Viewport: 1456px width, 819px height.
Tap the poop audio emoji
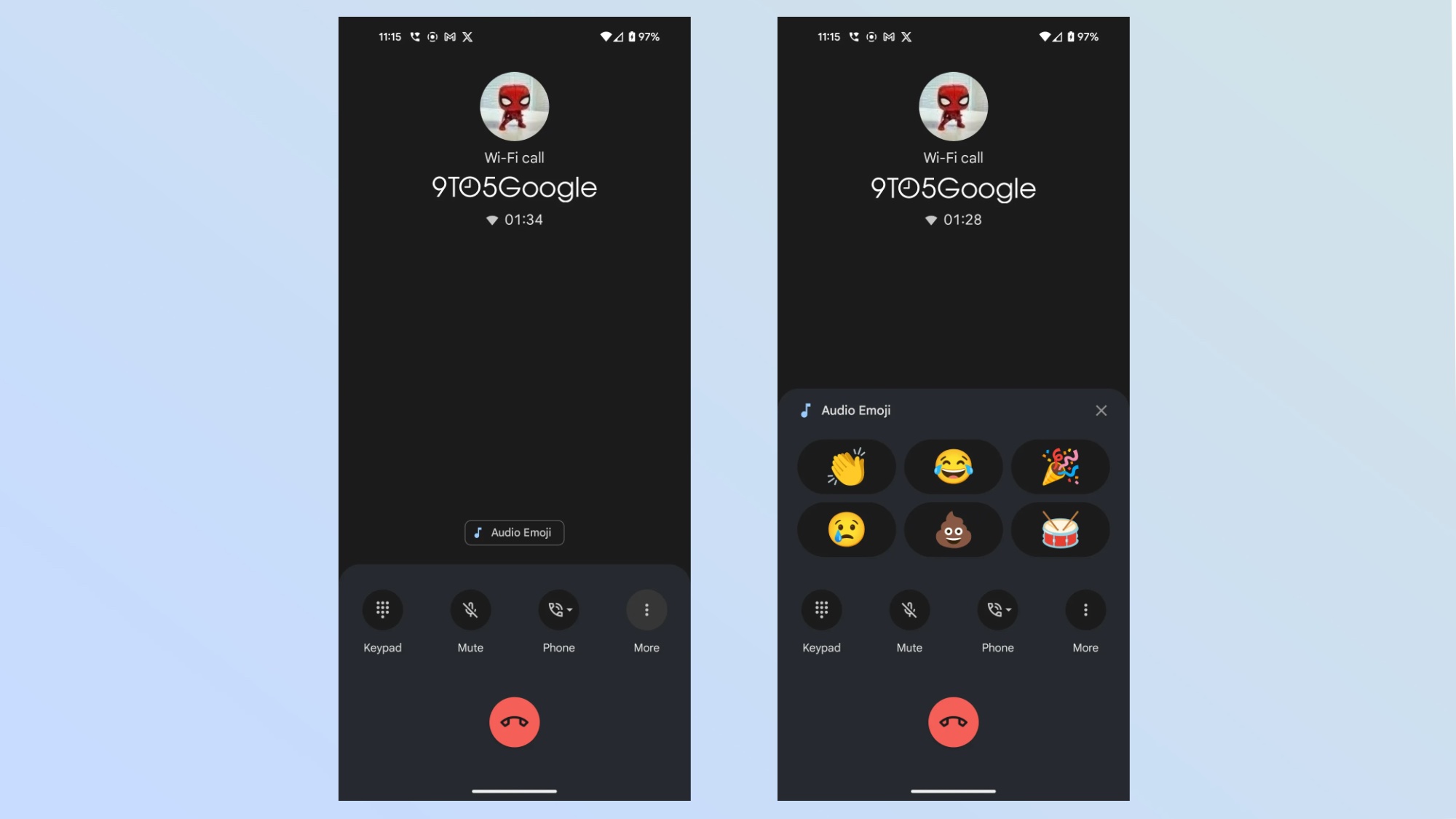[952, 530]
